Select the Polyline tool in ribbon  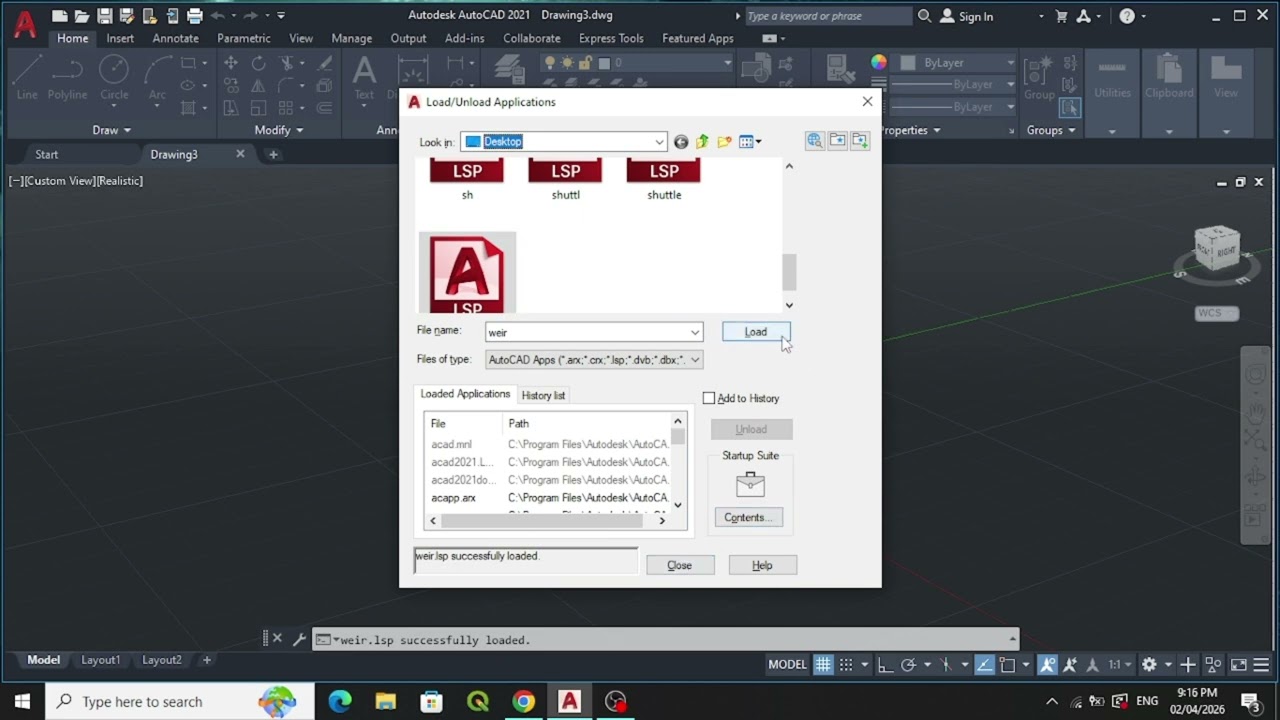(x=67, y=77)
